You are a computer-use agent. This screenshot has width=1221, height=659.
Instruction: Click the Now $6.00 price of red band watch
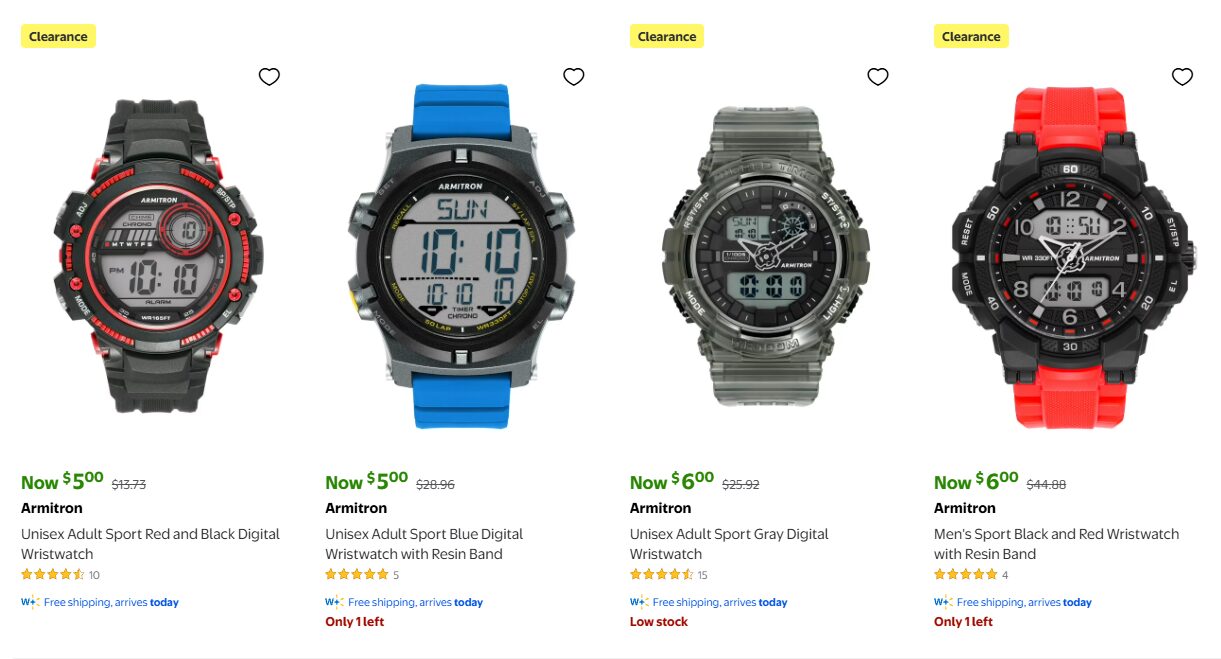[976, 481]
